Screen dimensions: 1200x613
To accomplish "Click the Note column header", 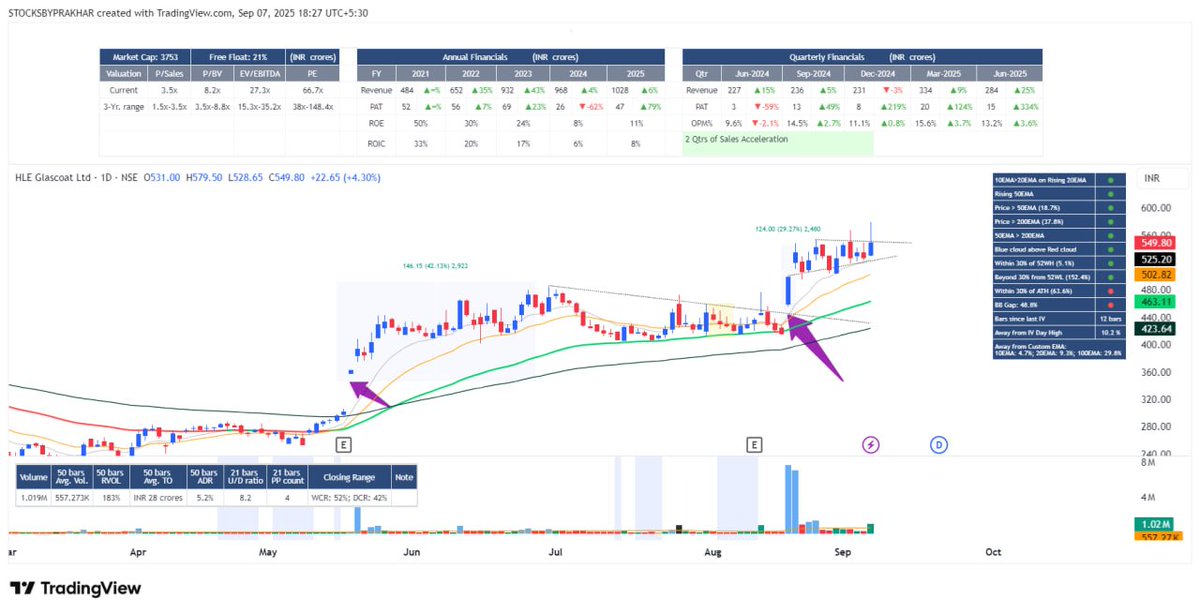I will tap(404, 477).
